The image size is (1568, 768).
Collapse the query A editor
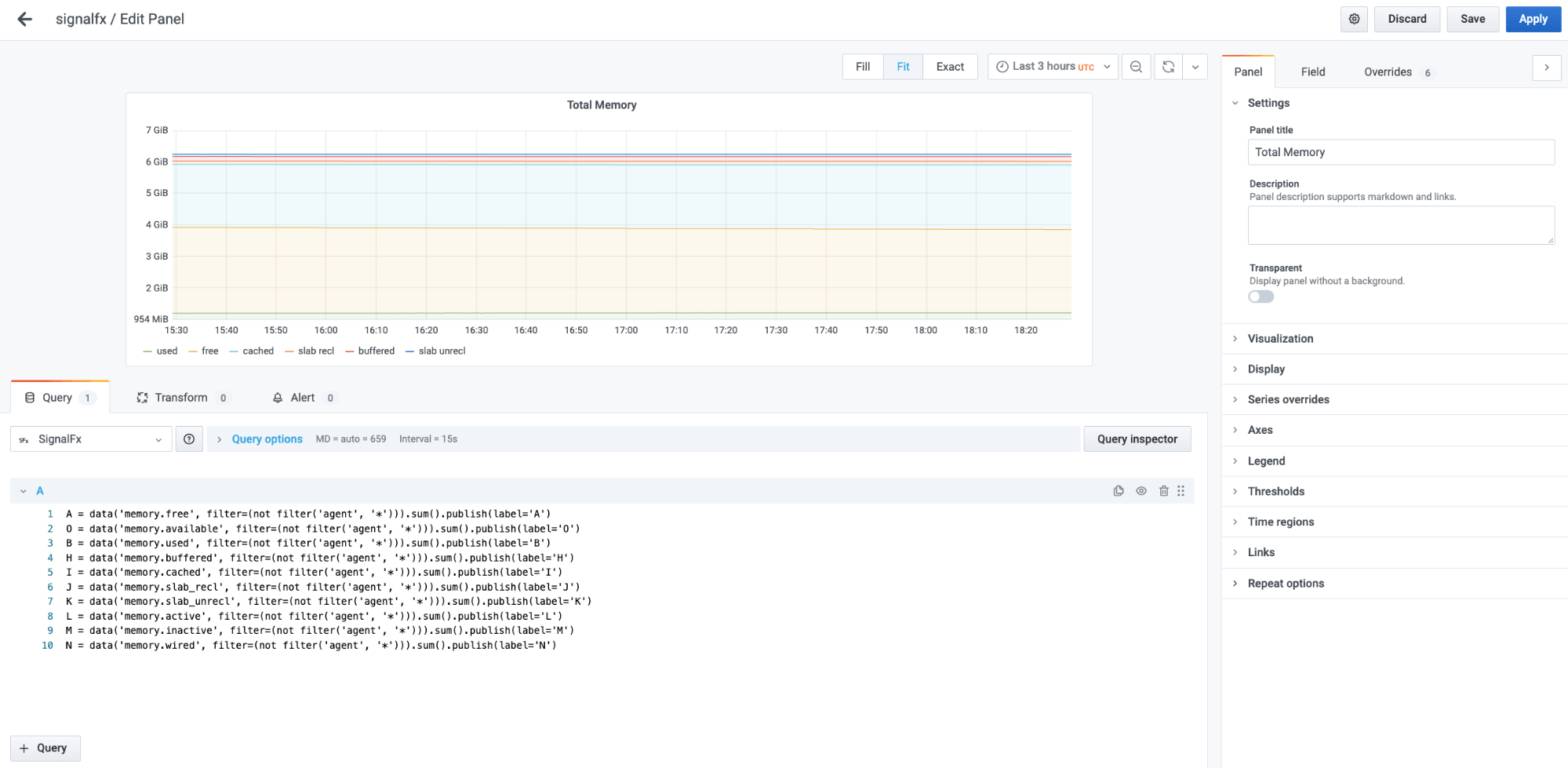click(23, 490)
